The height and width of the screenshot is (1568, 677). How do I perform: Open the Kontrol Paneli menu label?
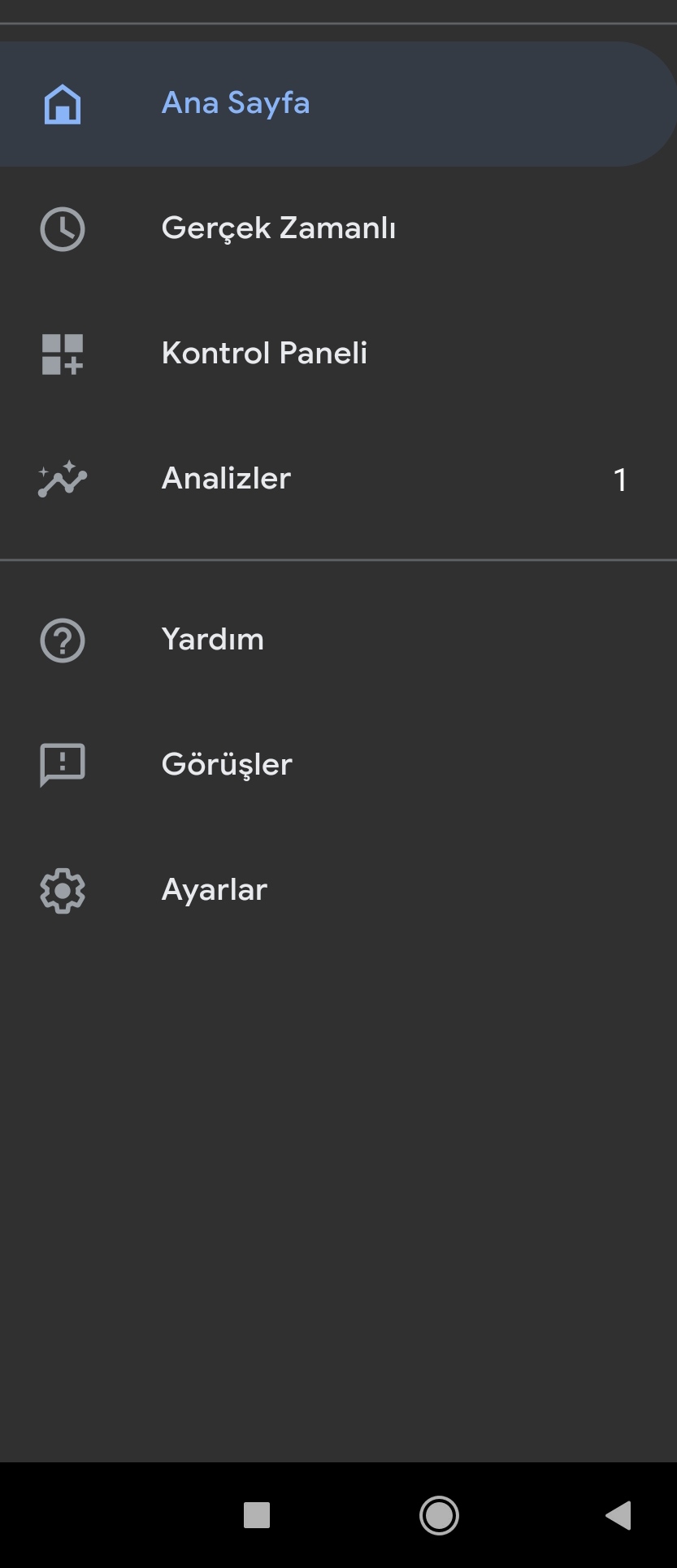264,354
